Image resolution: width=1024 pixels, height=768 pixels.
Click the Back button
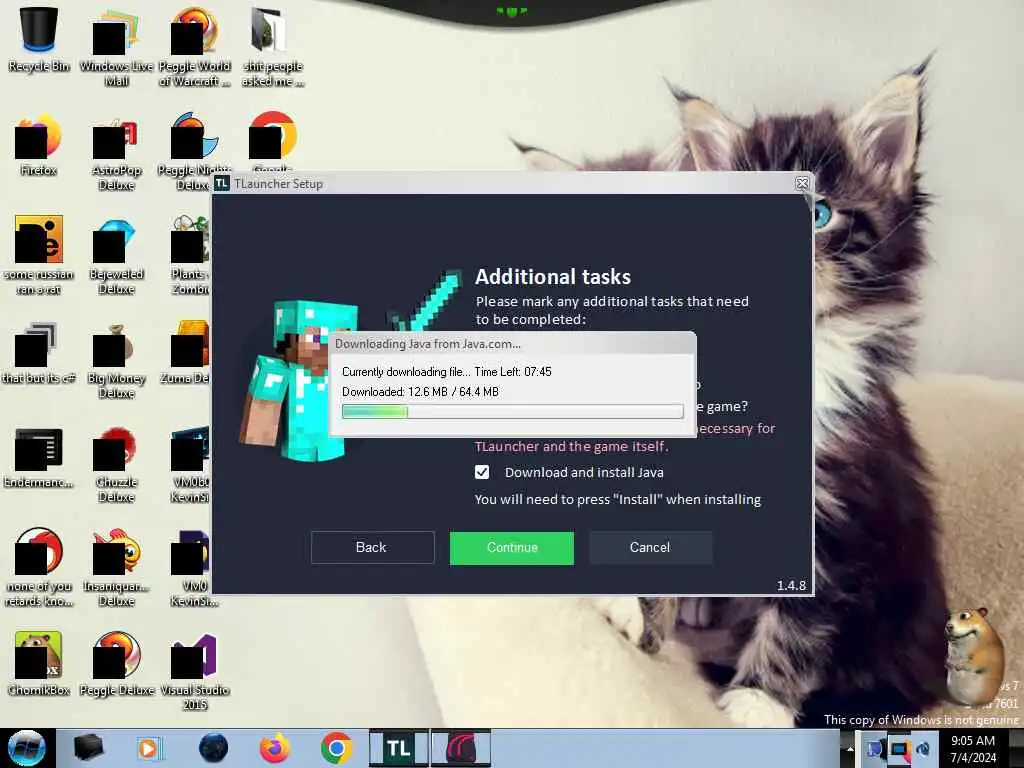pyautogui.click(x=372, y=547)
